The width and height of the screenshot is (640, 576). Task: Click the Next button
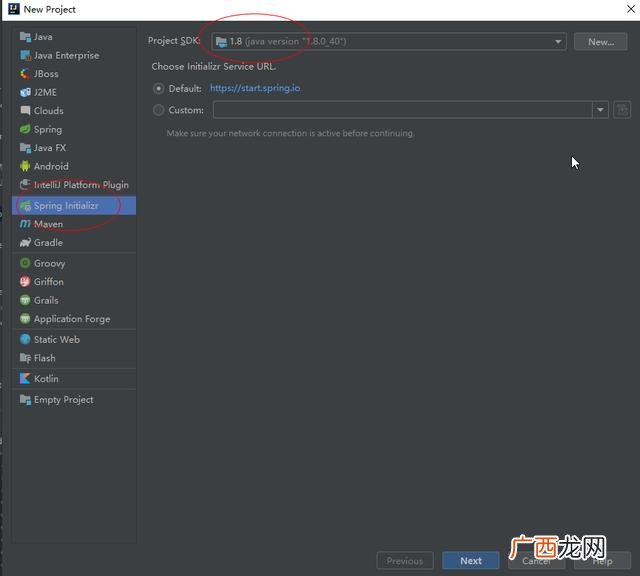pos(471,560)
